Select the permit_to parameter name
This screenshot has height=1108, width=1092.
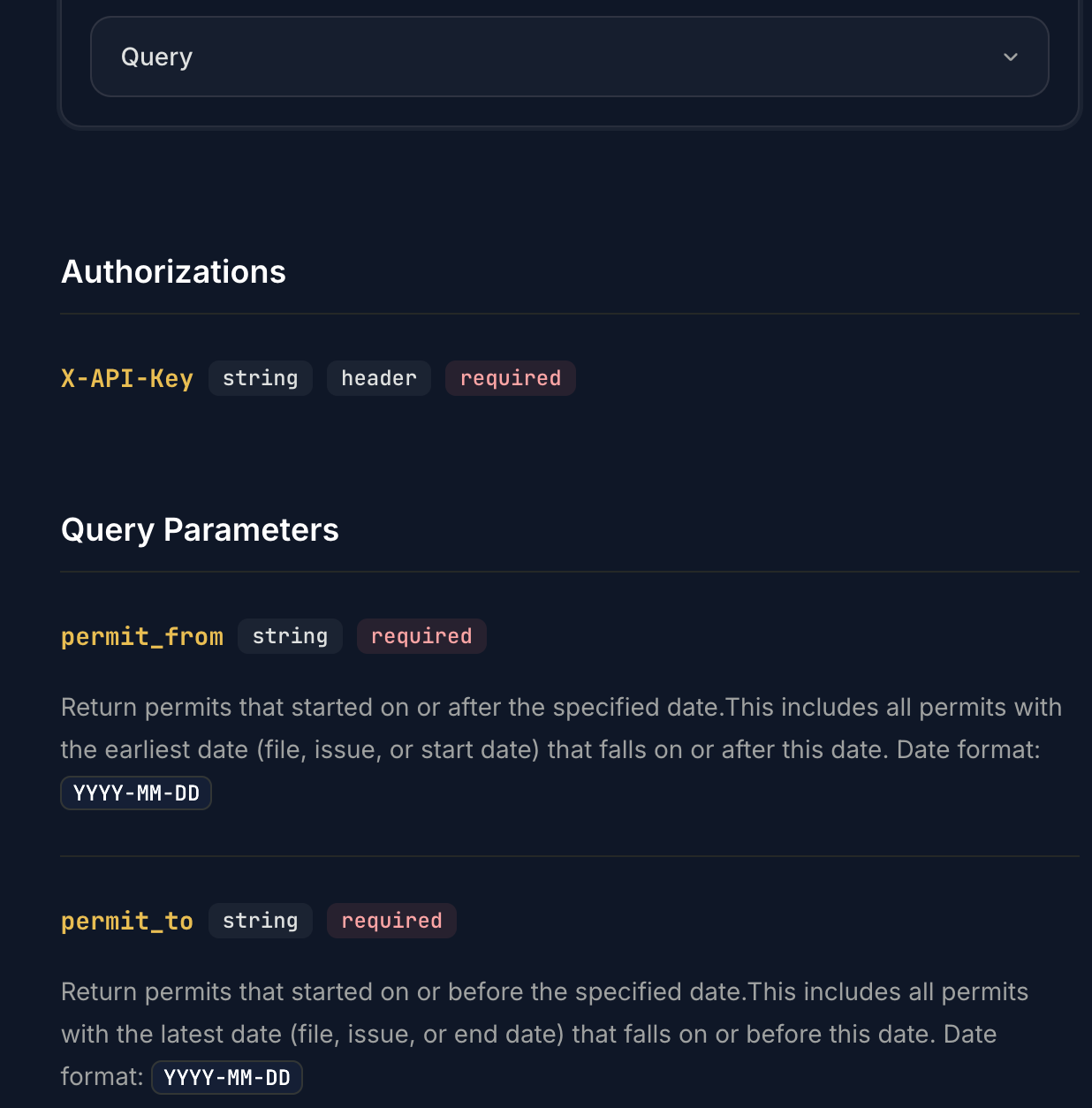click(126, 921)
